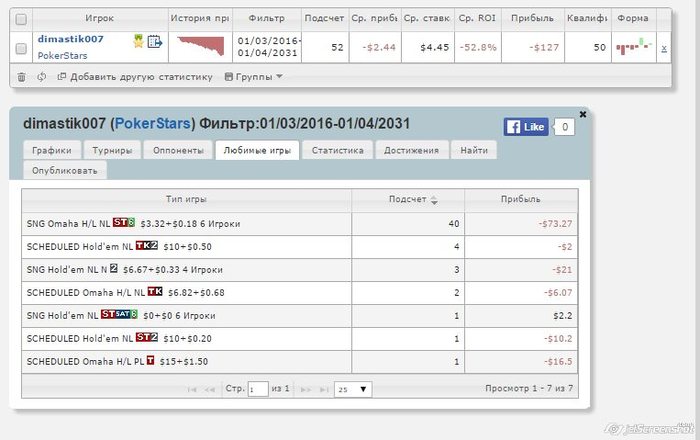700x440 pixels.
Task: Click the PokerStars link under the player name
Action: [x=62, y=56]
